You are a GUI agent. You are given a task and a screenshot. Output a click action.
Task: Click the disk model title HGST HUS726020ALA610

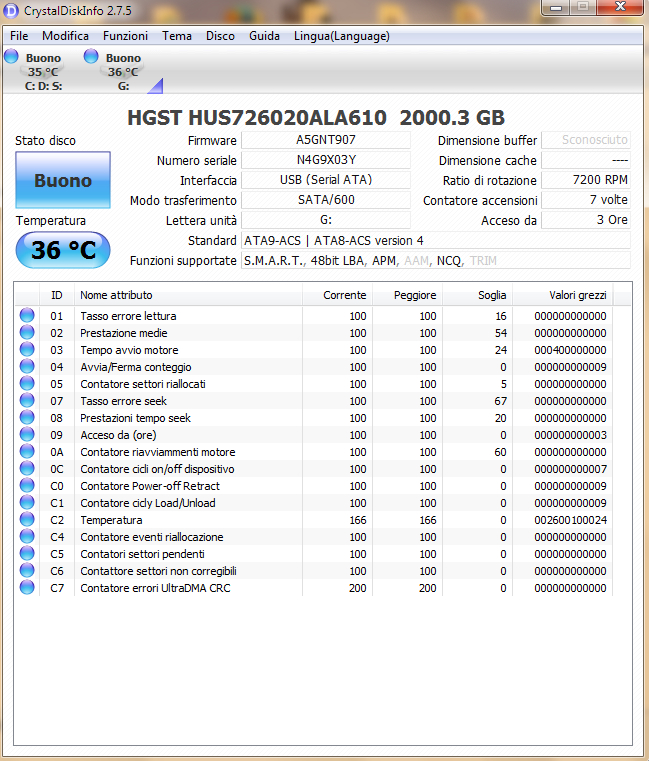click(257, 118)
